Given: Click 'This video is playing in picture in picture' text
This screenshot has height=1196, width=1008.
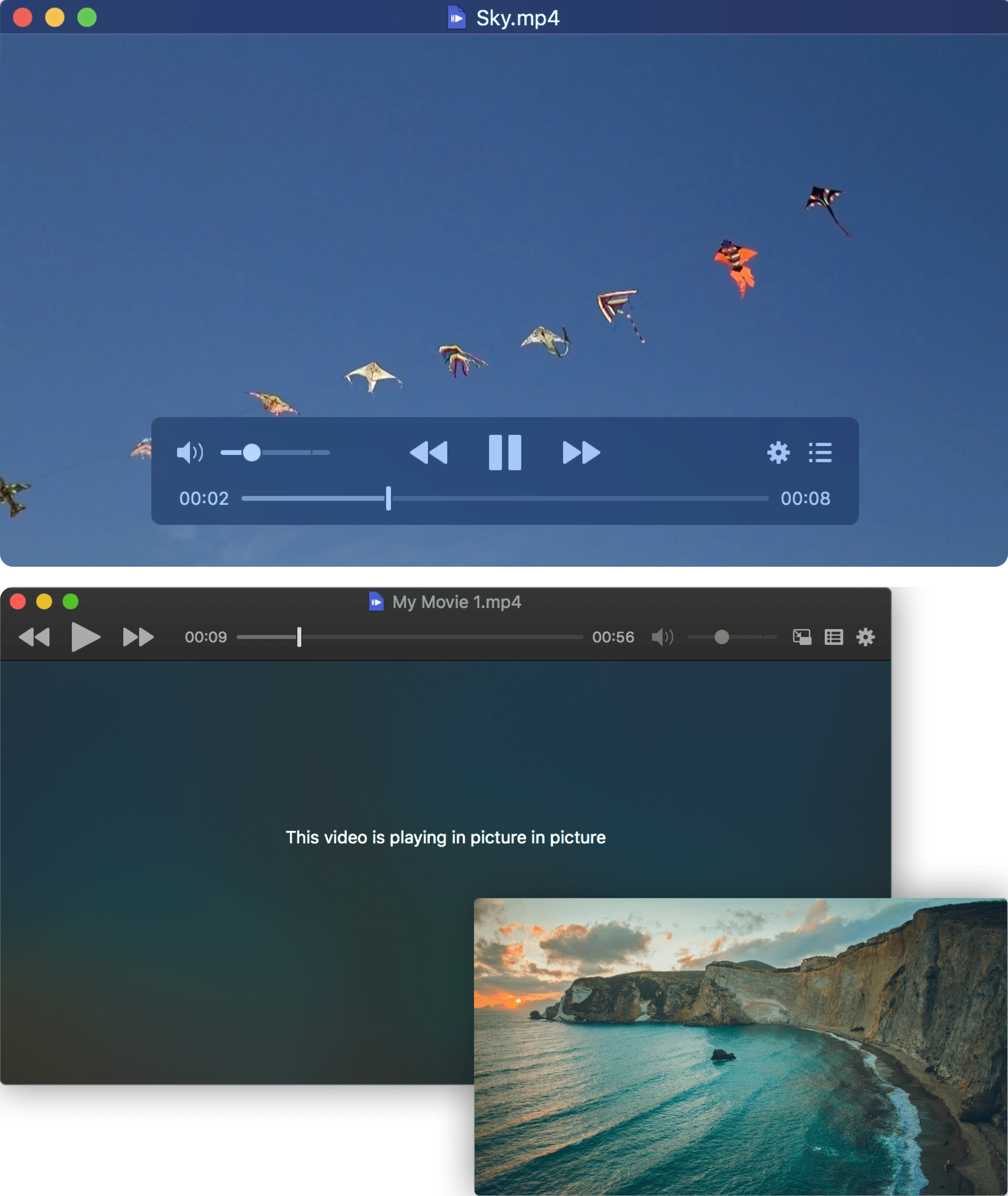Looking at the screenshot, I should tap(446, 837).
